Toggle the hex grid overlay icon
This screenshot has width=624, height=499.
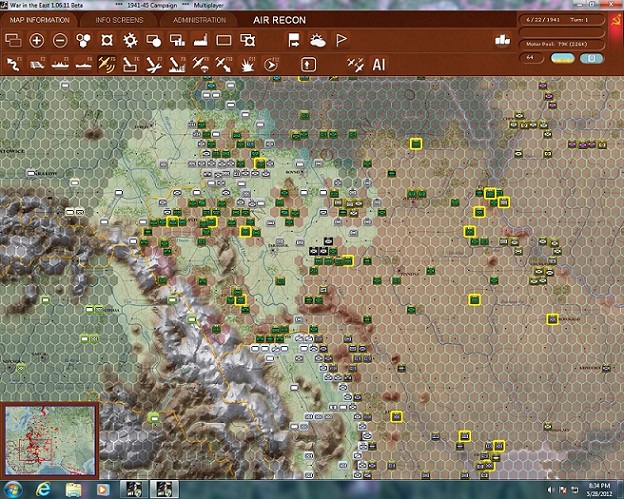pyautogui.click(x=83, y=40)
